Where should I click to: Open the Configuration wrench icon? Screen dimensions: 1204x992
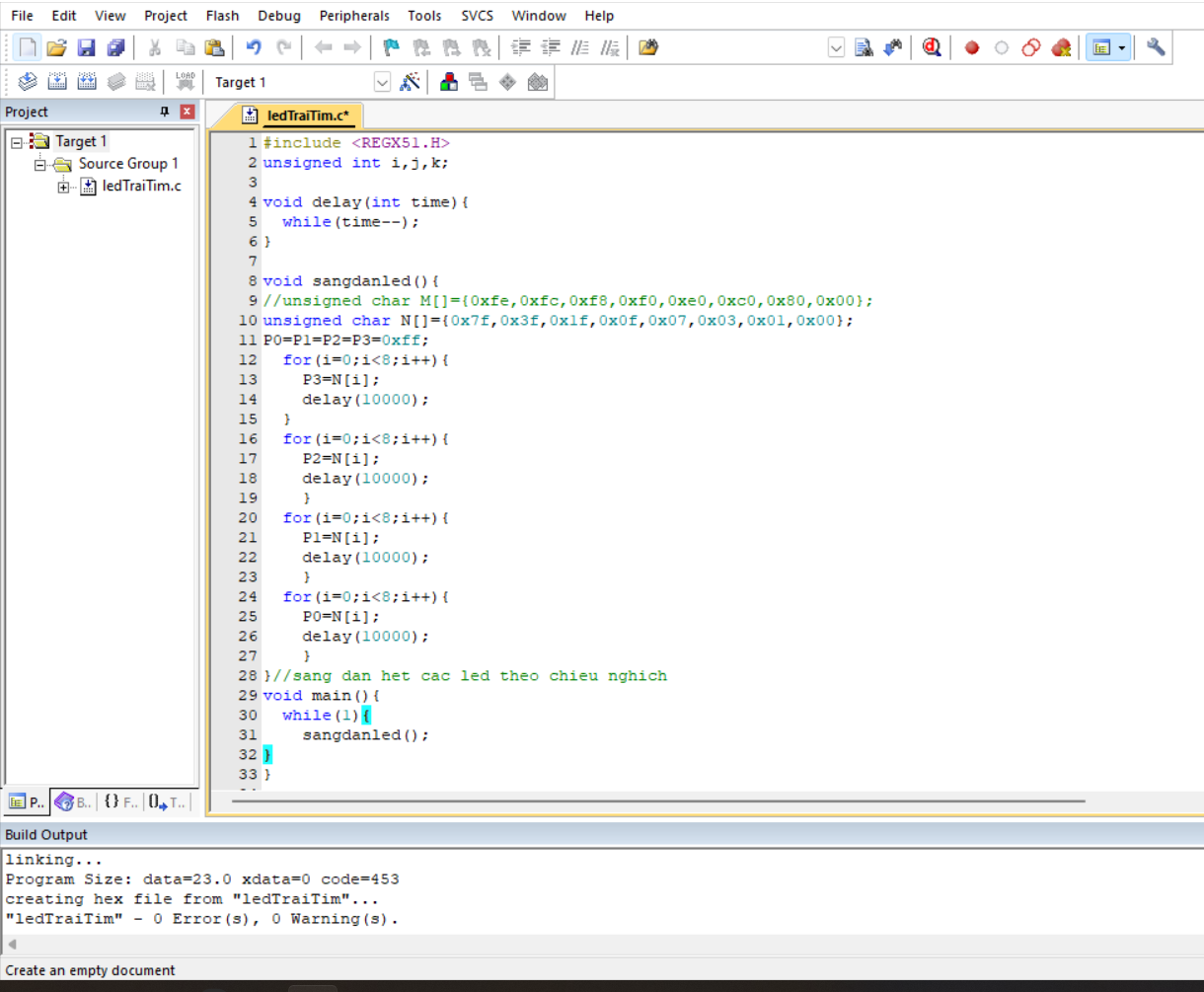pyautogui.click(x=1156, y=47)
